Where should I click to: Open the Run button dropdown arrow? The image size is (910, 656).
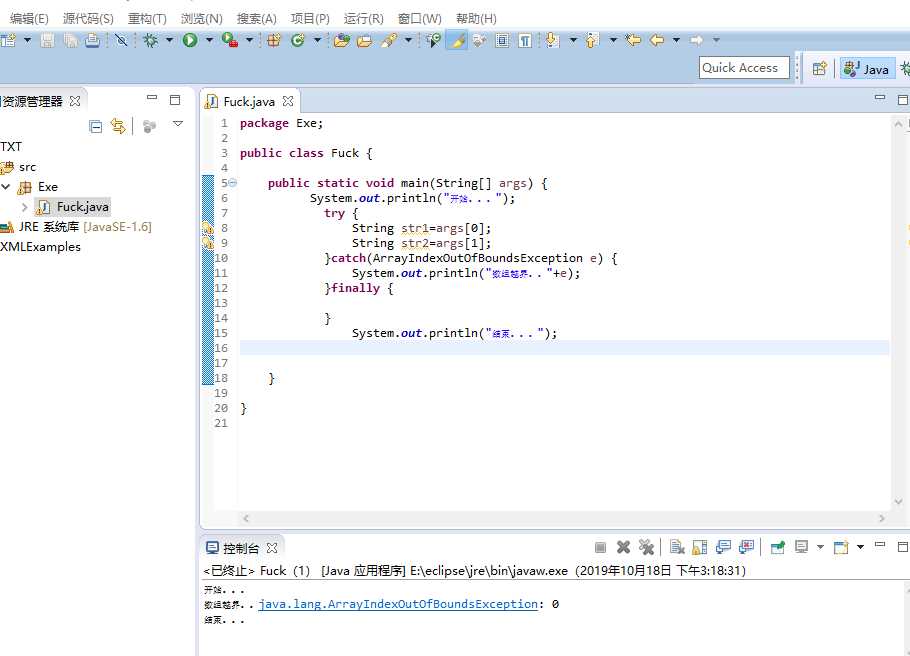(x=208, y=40)
